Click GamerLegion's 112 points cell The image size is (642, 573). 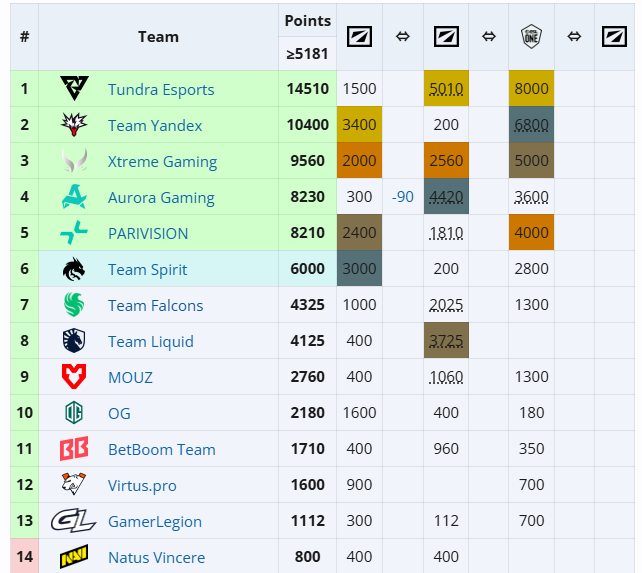pyautogui.click(x=446, y=521)
